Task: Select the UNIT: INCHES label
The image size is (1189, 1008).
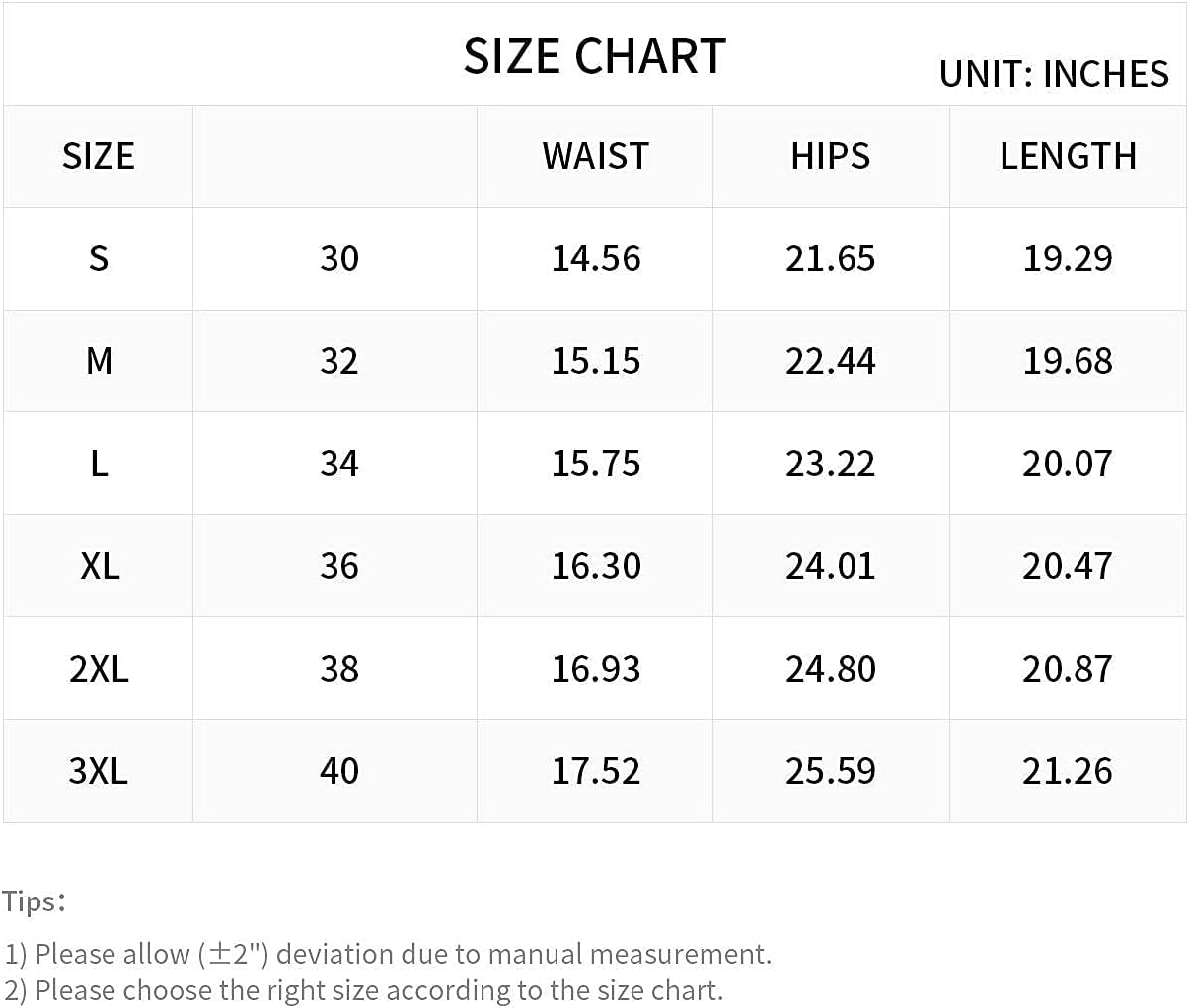Action: 1054,74
